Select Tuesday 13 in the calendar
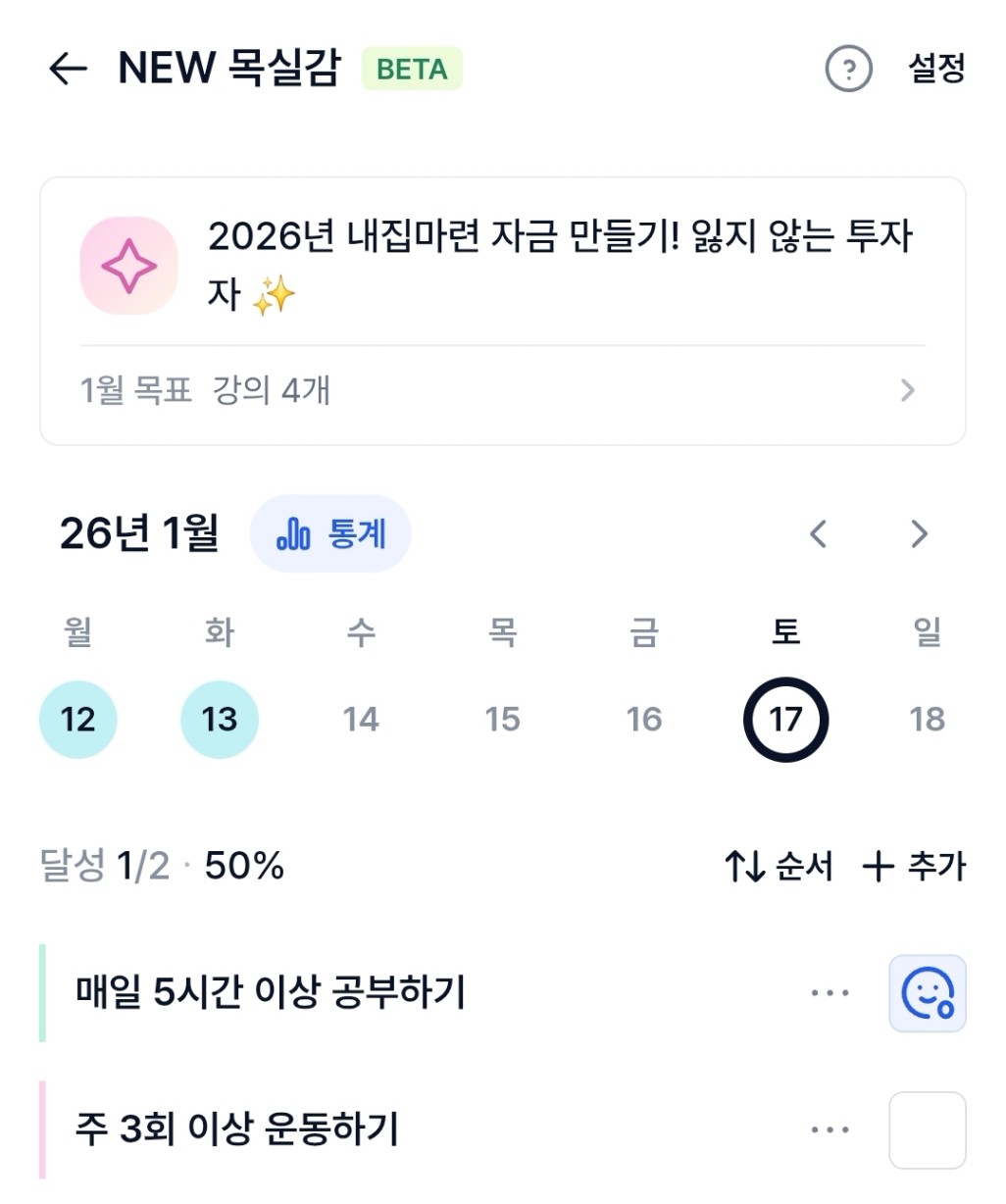Viewport: 1006px width, 1204px height. click(220, 720)
